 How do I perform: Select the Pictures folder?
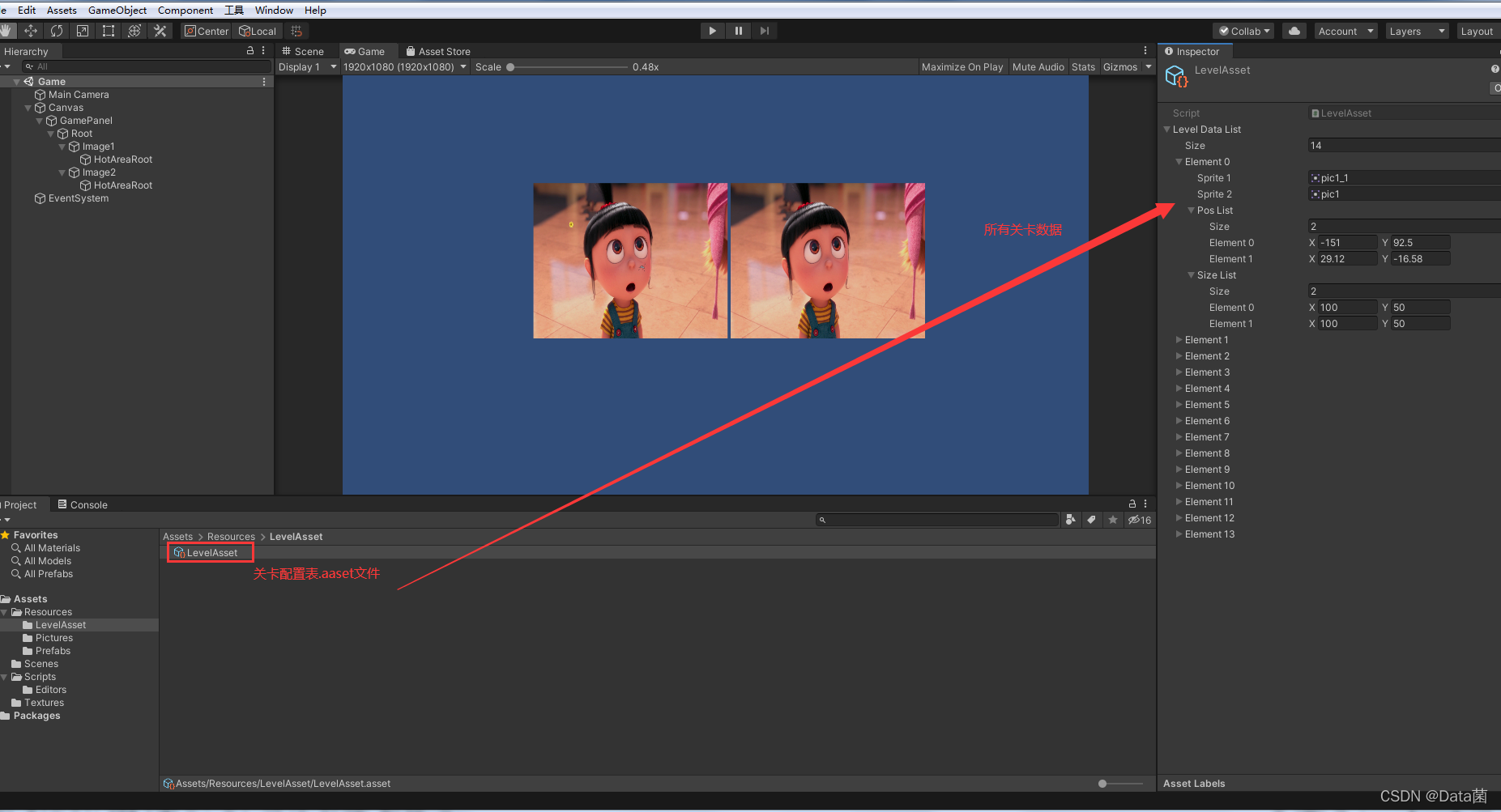(x=53, y=638)
